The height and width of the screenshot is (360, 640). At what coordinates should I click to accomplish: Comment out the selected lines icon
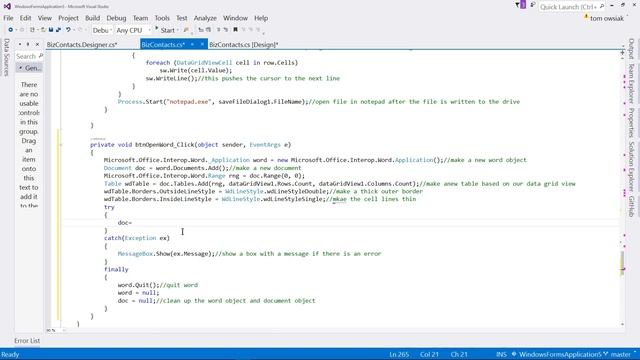[218, 30]
